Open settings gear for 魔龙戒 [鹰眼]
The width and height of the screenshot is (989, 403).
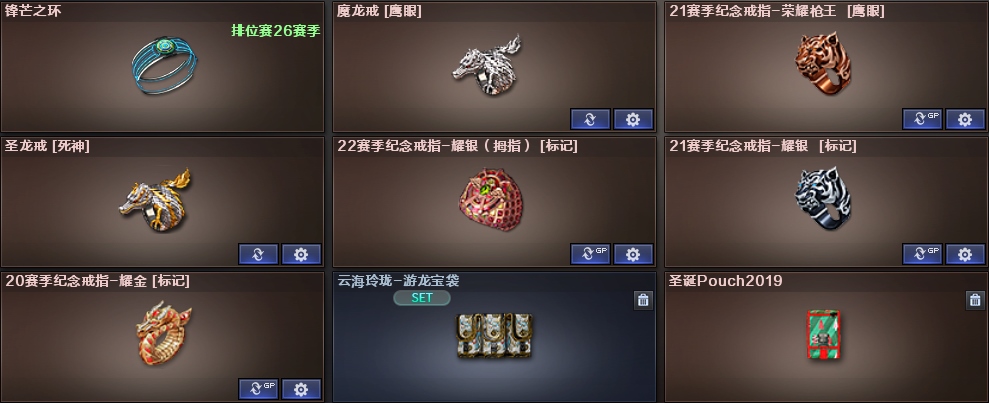pyautogui.click(x=633, y=119)
